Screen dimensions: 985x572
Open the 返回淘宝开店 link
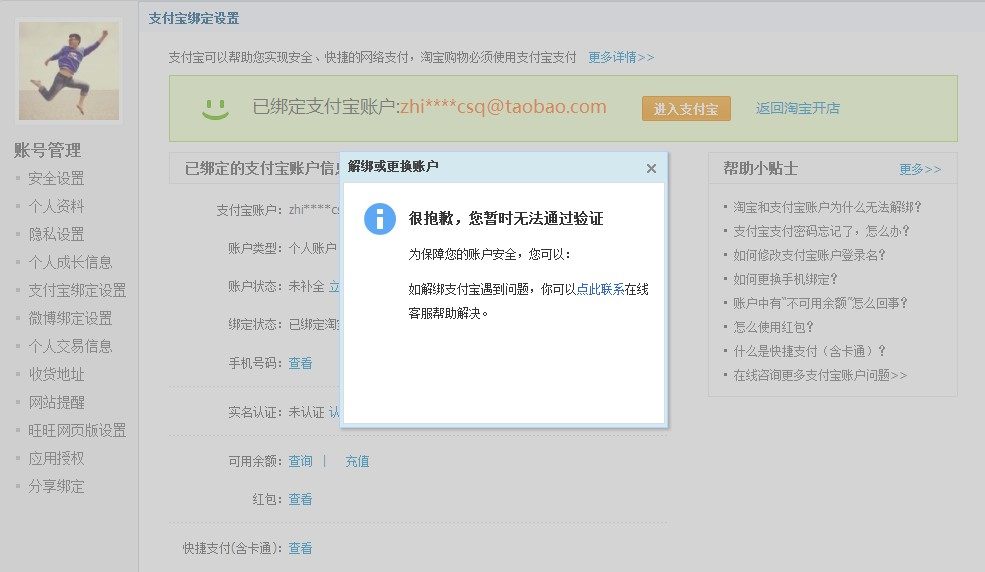tap(798, 108)
